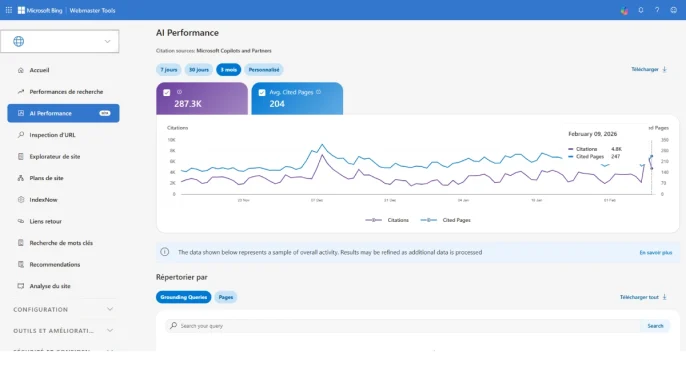The width and height of the screenshot is (686, 386).
Task: Click the Télécharger tout download arrow icon
Action: pos(665,297)
